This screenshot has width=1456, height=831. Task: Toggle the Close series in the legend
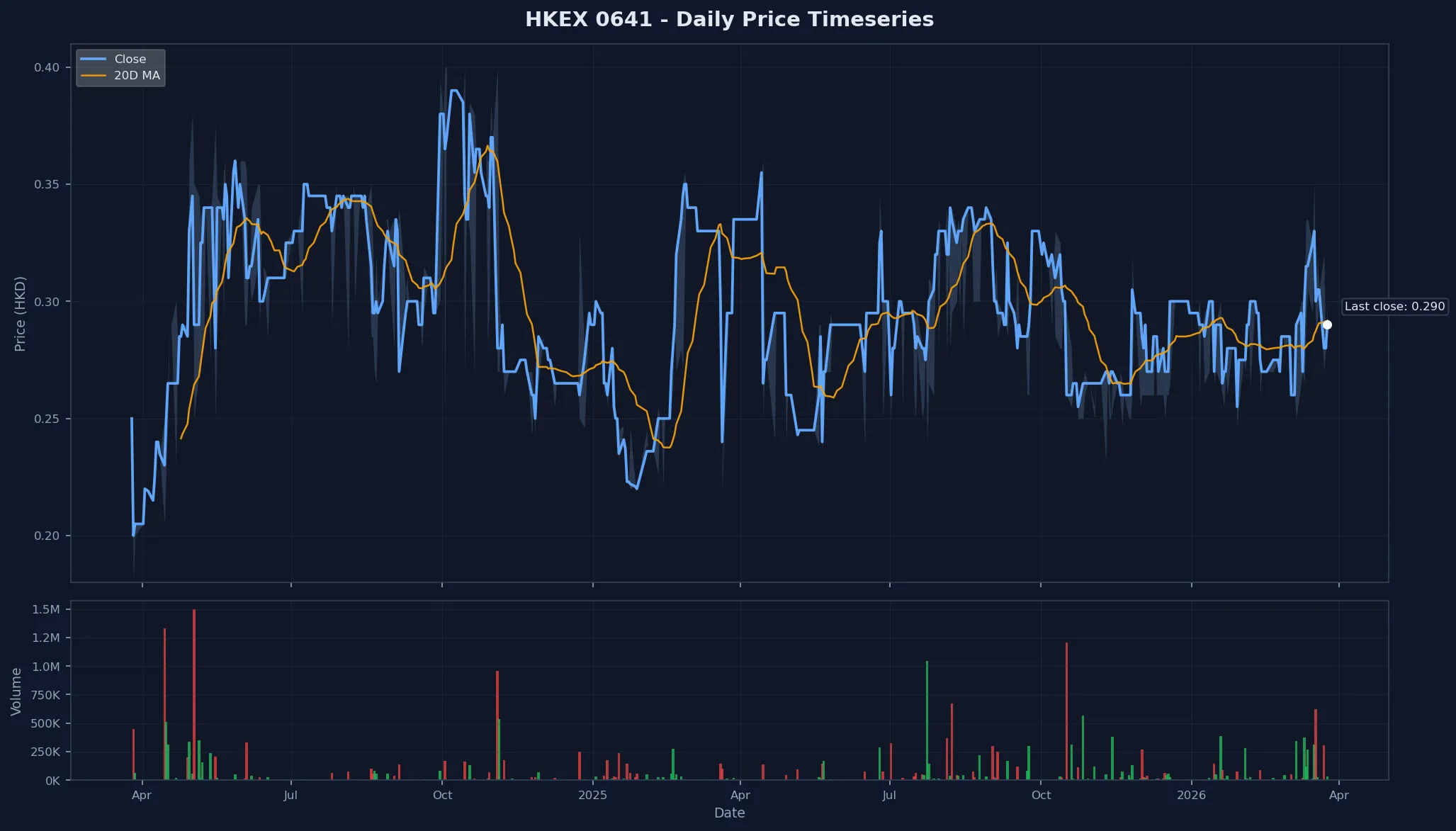[x=132, y=59]
